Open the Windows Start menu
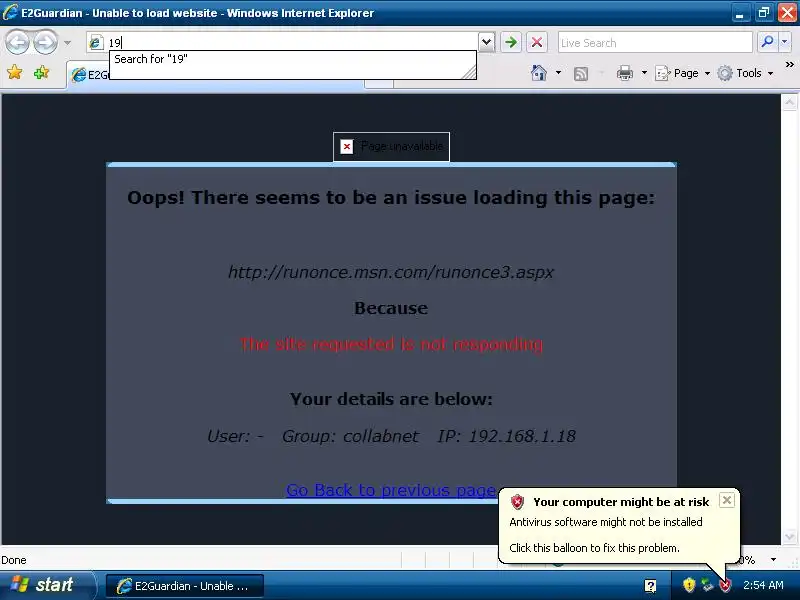 (x=47, y=585)
